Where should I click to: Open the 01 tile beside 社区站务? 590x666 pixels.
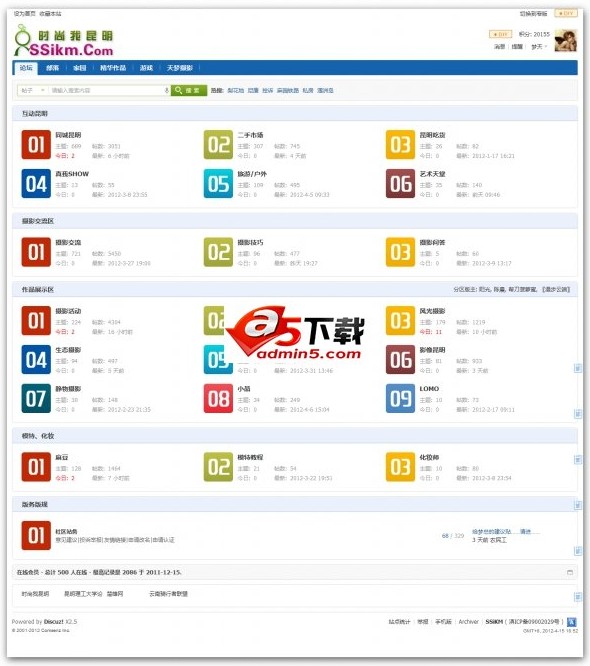click(x=36, y=536)
